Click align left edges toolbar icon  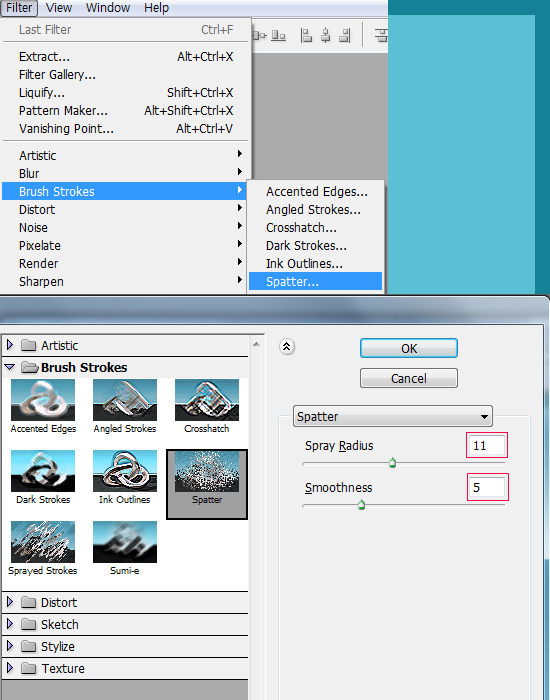[x=306, y=35]
